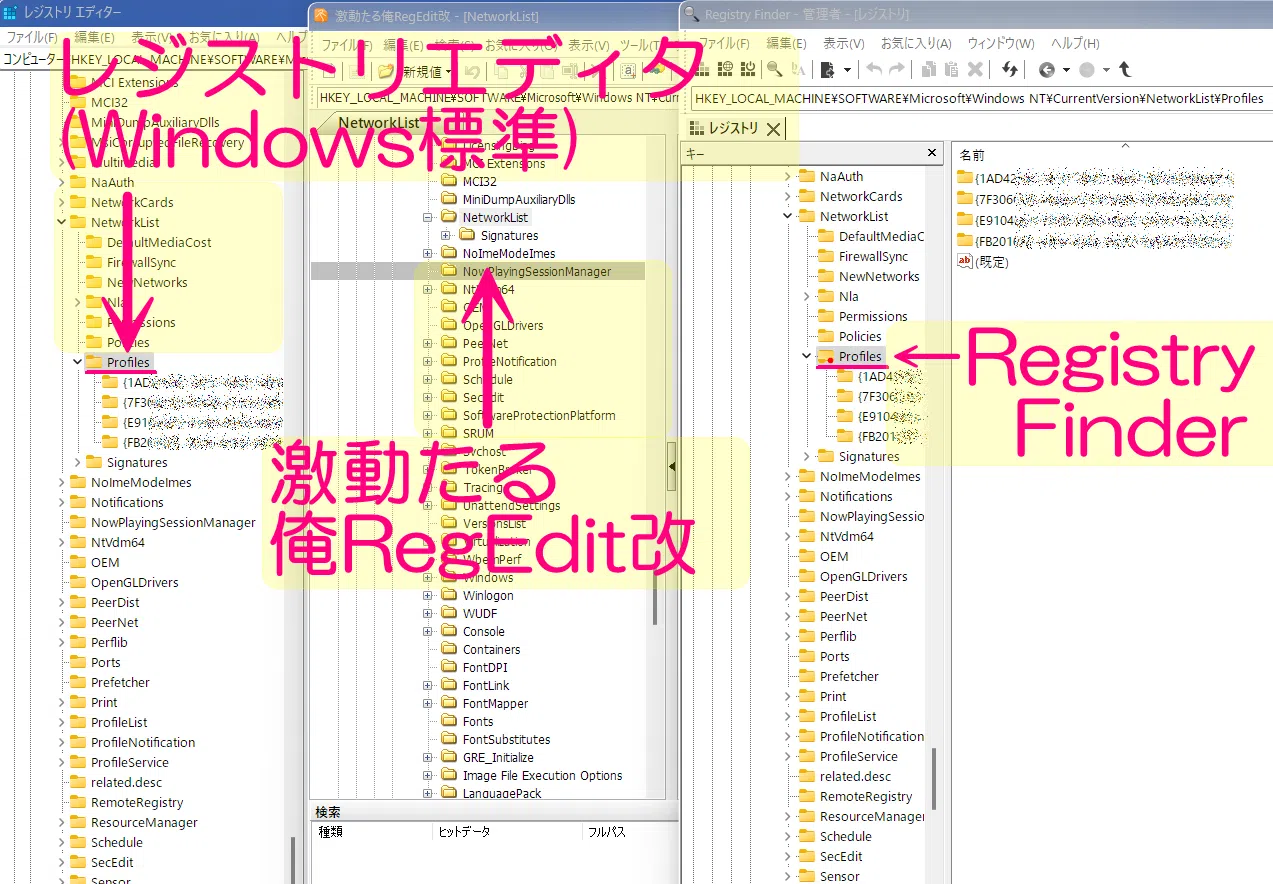Collapse NetworkList chevron in Registry Finder tree
1273x884 pixels.
point(788,216)
